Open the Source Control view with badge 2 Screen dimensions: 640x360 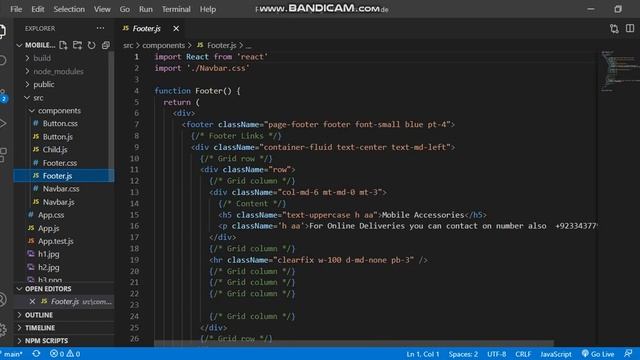click(3, 96)
